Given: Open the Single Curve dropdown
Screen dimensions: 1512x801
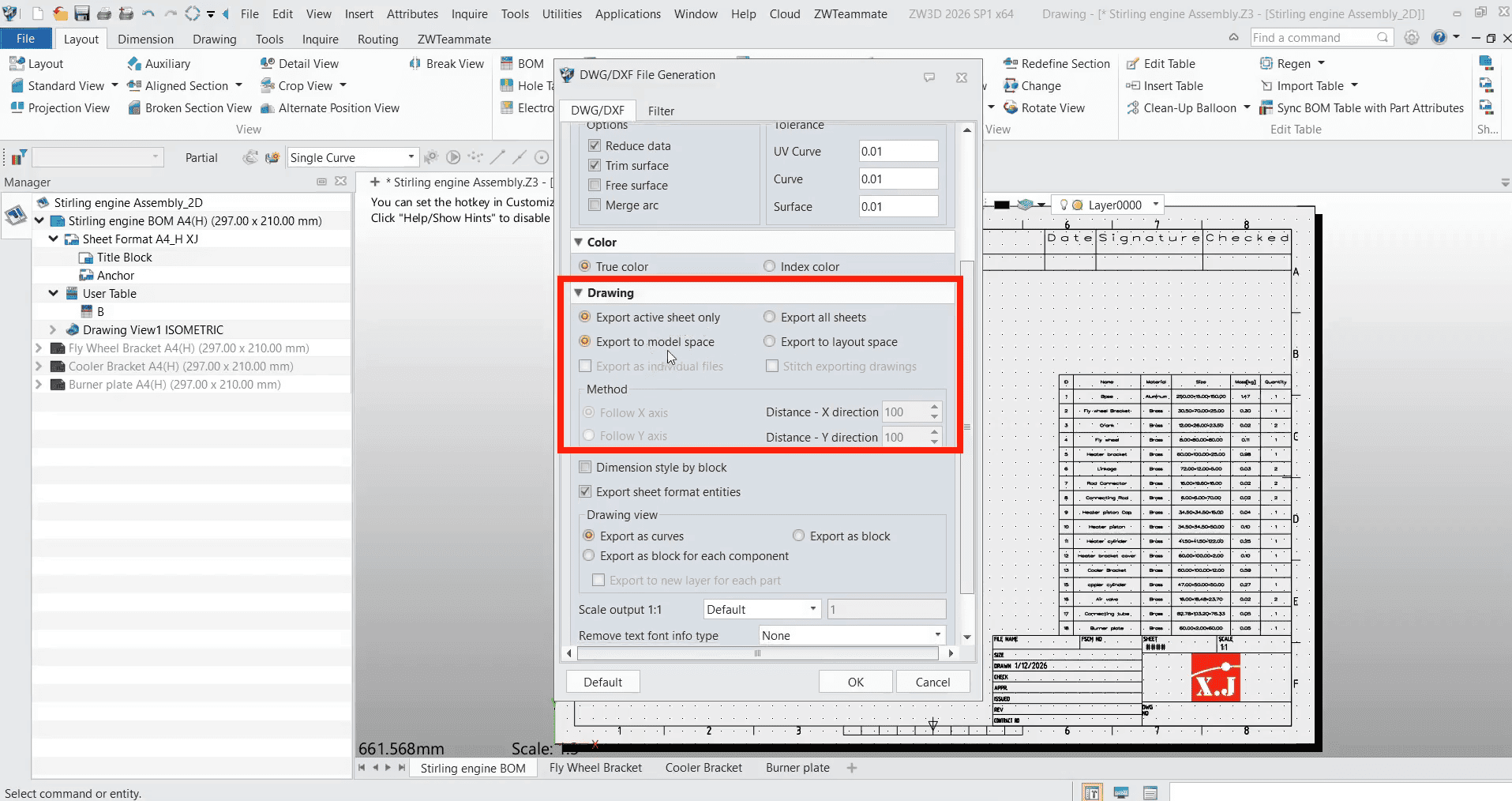Looking at the screenshot, I should click(x=411, y=157).
